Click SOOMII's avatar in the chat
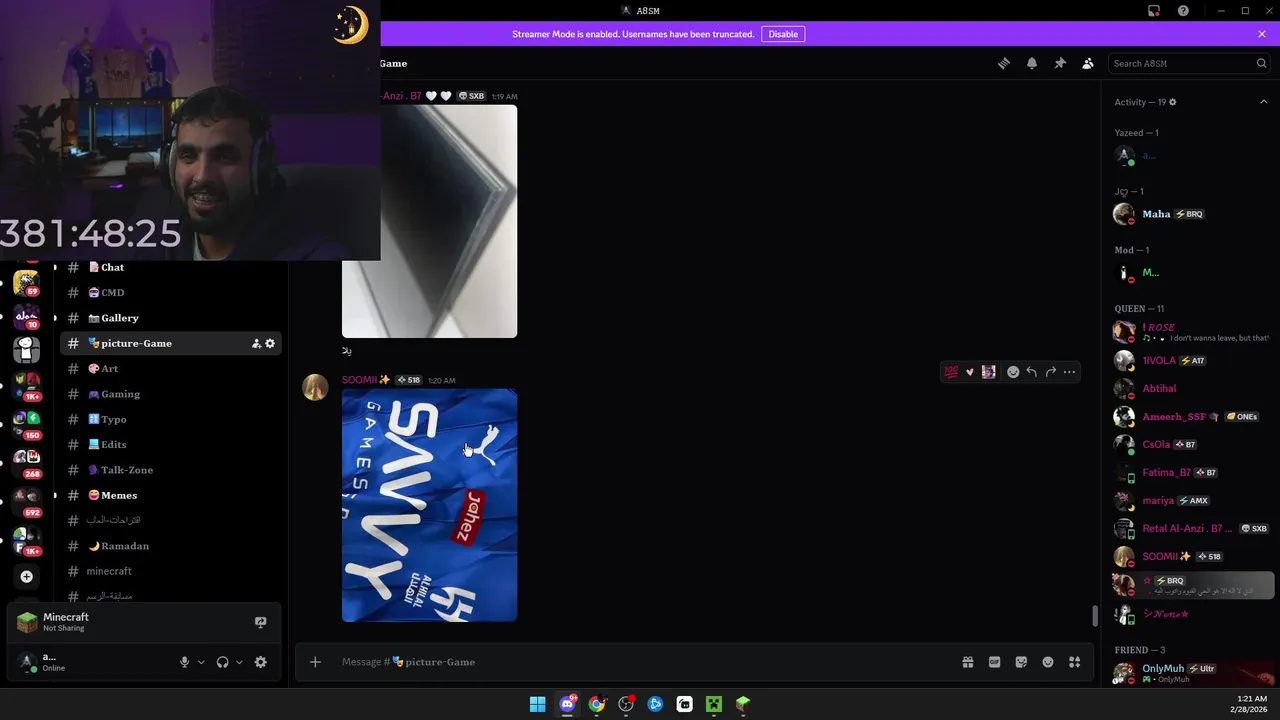The image size is (1280, 720). [x=315, y=388]
